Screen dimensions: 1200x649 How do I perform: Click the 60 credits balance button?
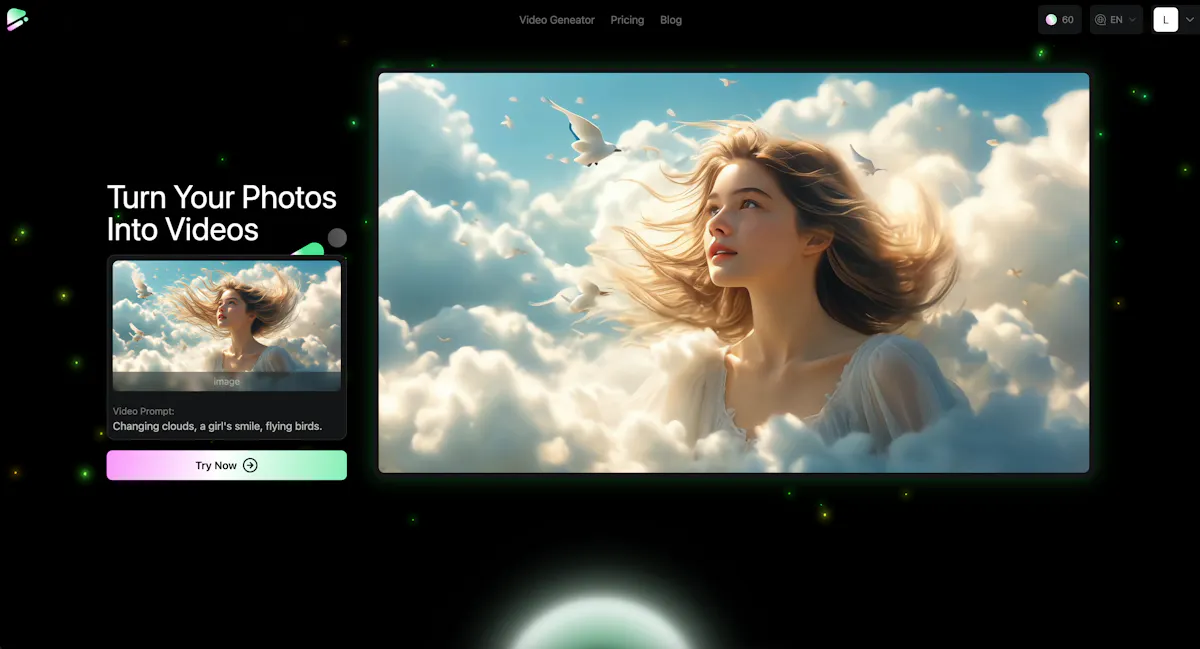tap(1060, 20)
